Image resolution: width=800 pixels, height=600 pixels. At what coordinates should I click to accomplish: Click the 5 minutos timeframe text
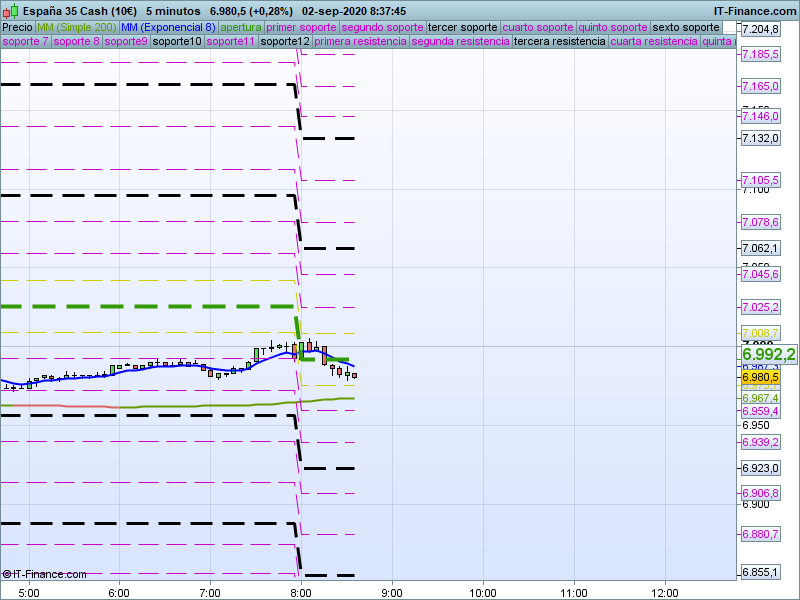(x=173, y=11)
